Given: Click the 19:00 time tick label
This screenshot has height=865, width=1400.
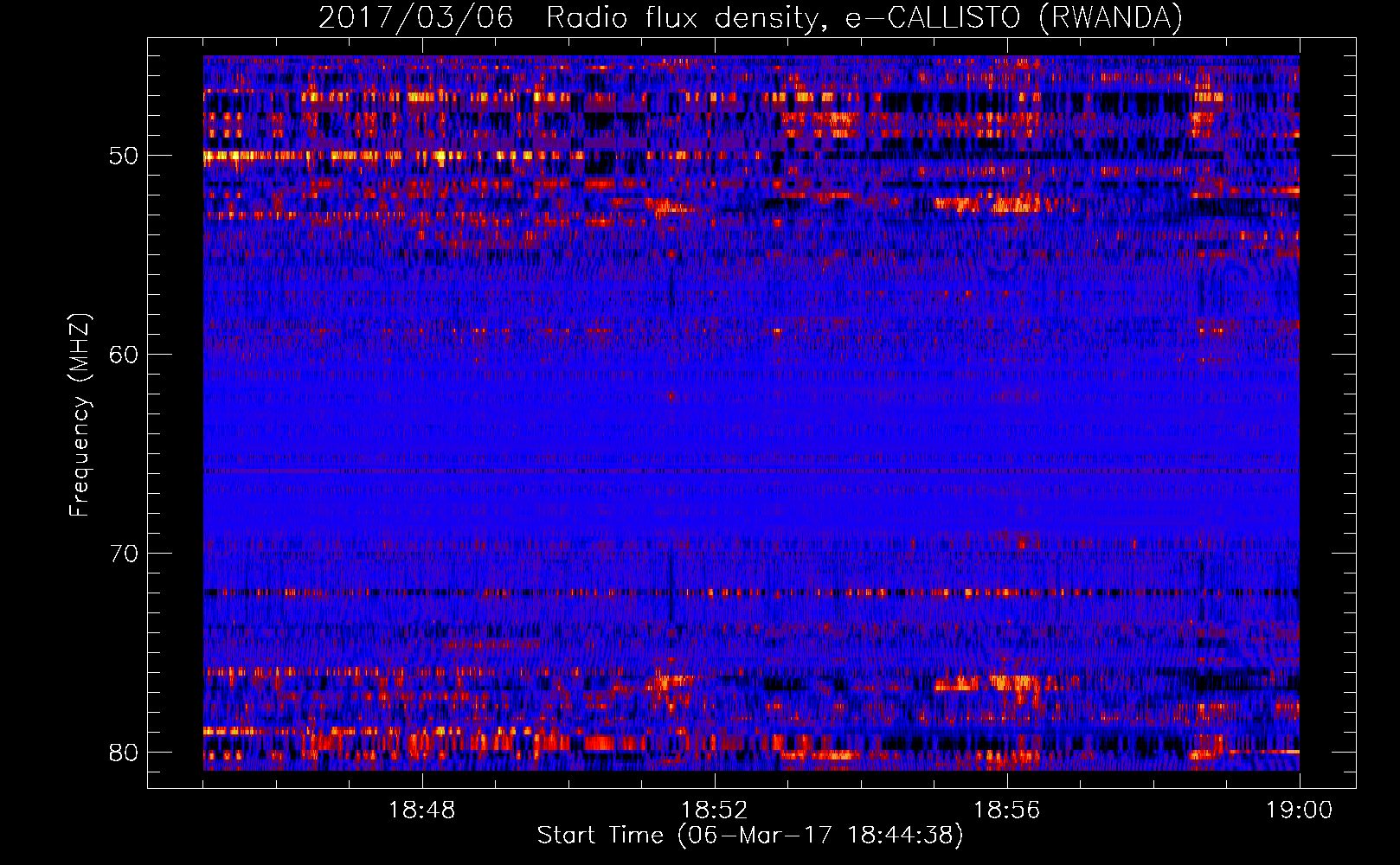Looking at the screenshot, I should 1300,811.
